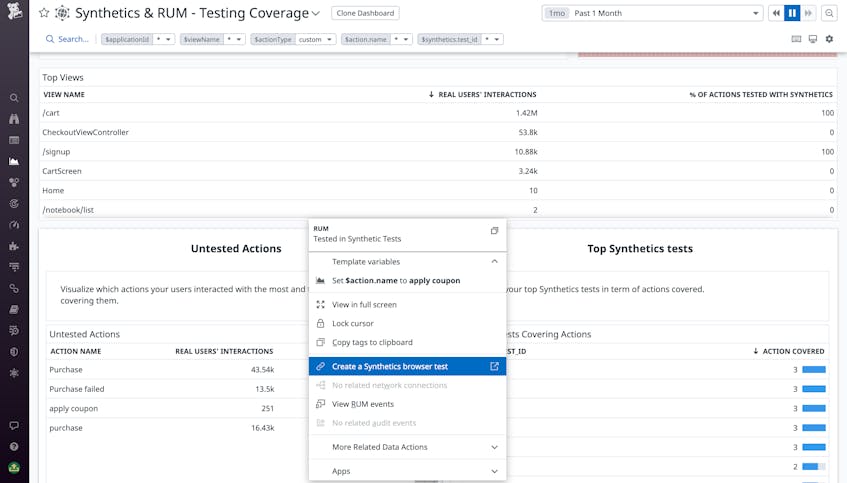Screen dimensions: 847x483
Task: Click the 1mo time range badge
Action: pos(556,13)
